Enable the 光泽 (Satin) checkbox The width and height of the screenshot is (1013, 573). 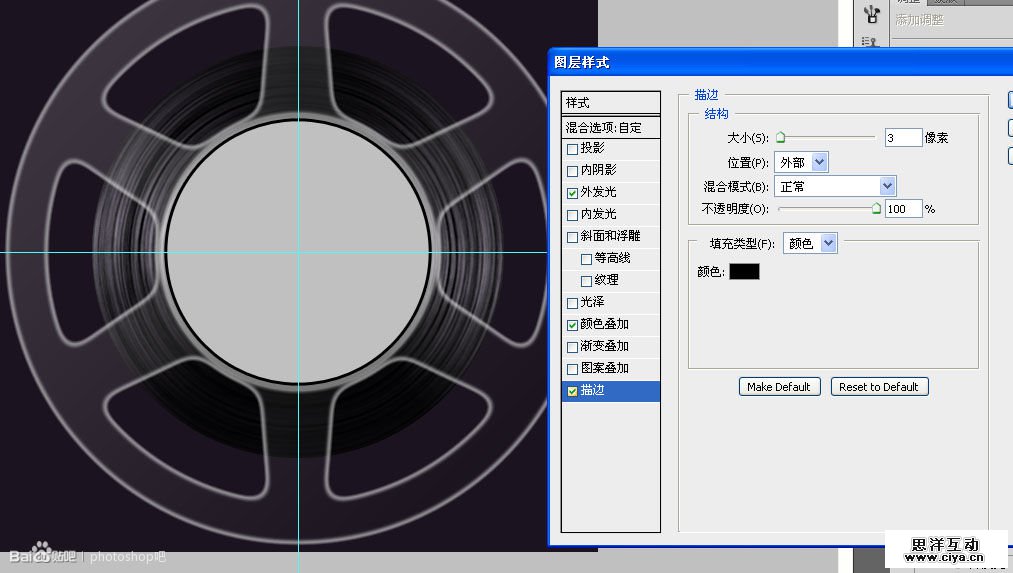point(572,303)
